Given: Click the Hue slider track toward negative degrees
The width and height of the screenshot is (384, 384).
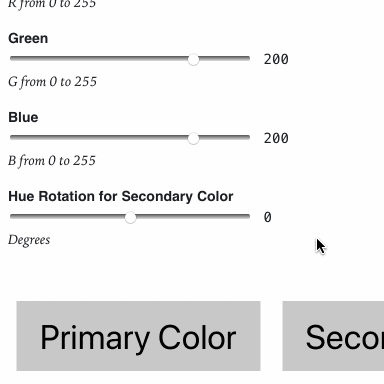Looking at the screenshot, I should click(x=67, y=216).
